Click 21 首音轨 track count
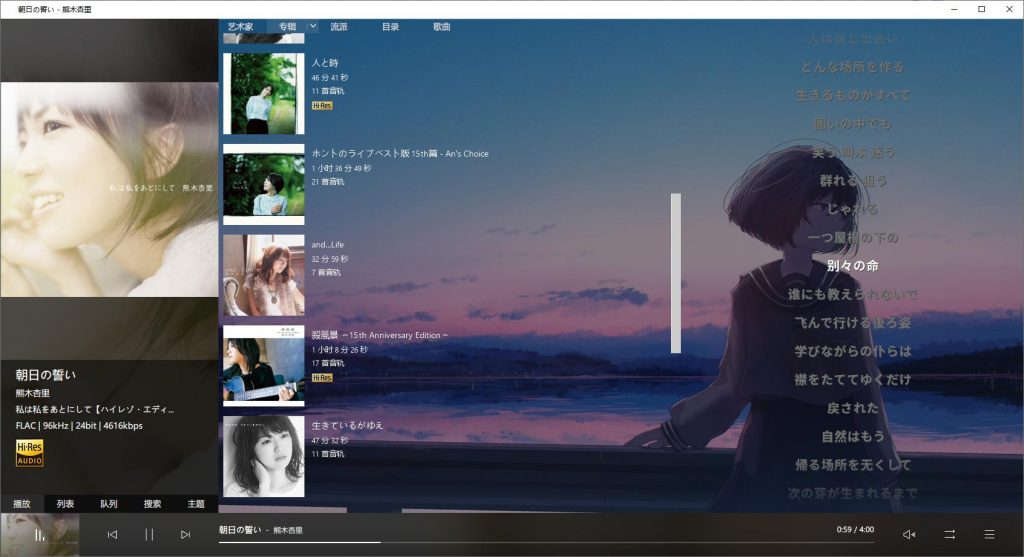The image size is (1024, 557). [328, 182]
